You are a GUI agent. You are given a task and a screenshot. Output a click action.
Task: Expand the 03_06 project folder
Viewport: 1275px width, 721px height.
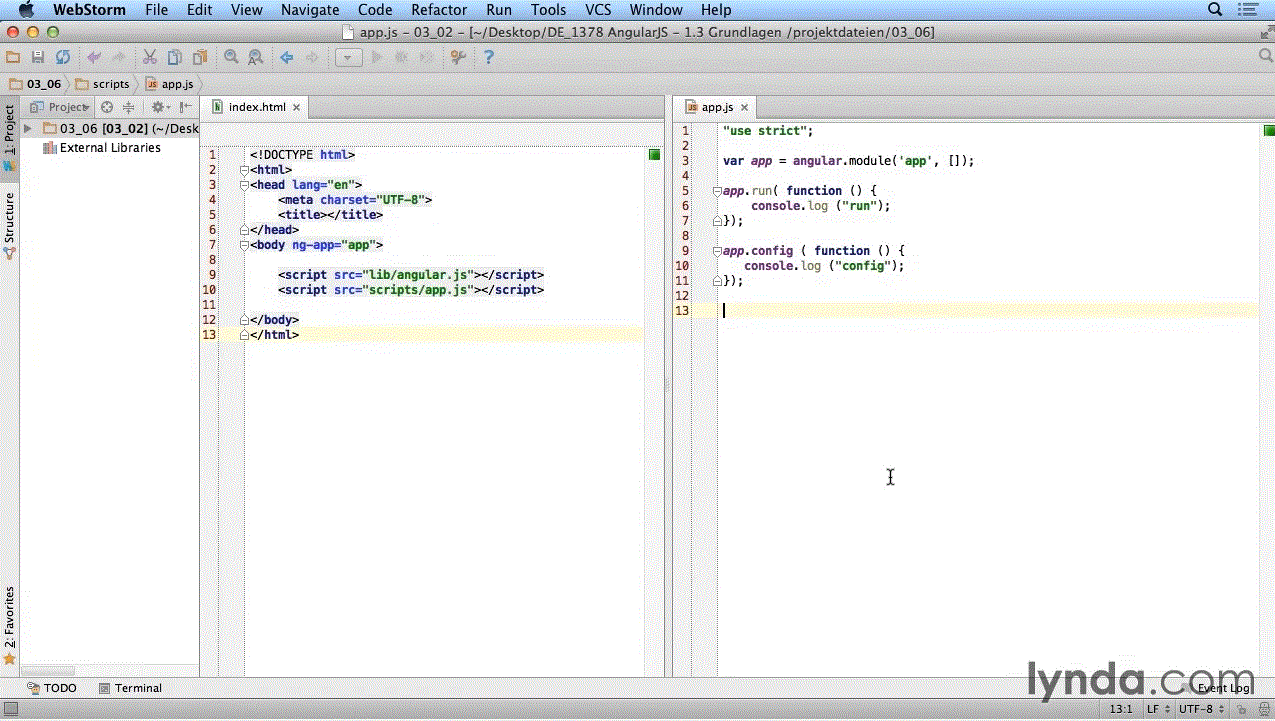click(28, 129)
